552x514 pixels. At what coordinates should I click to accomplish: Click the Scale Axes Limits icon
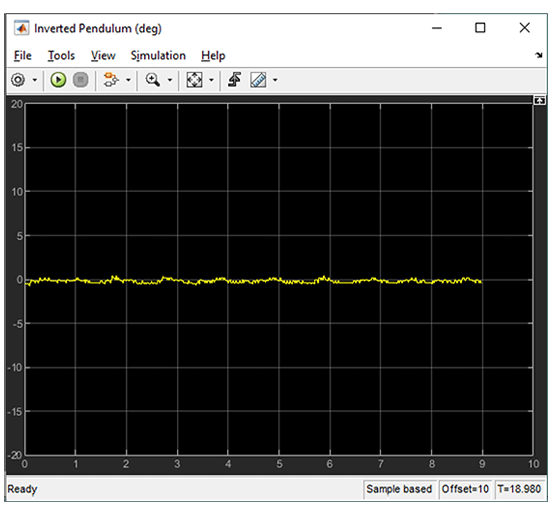click(x=194, y=80)
